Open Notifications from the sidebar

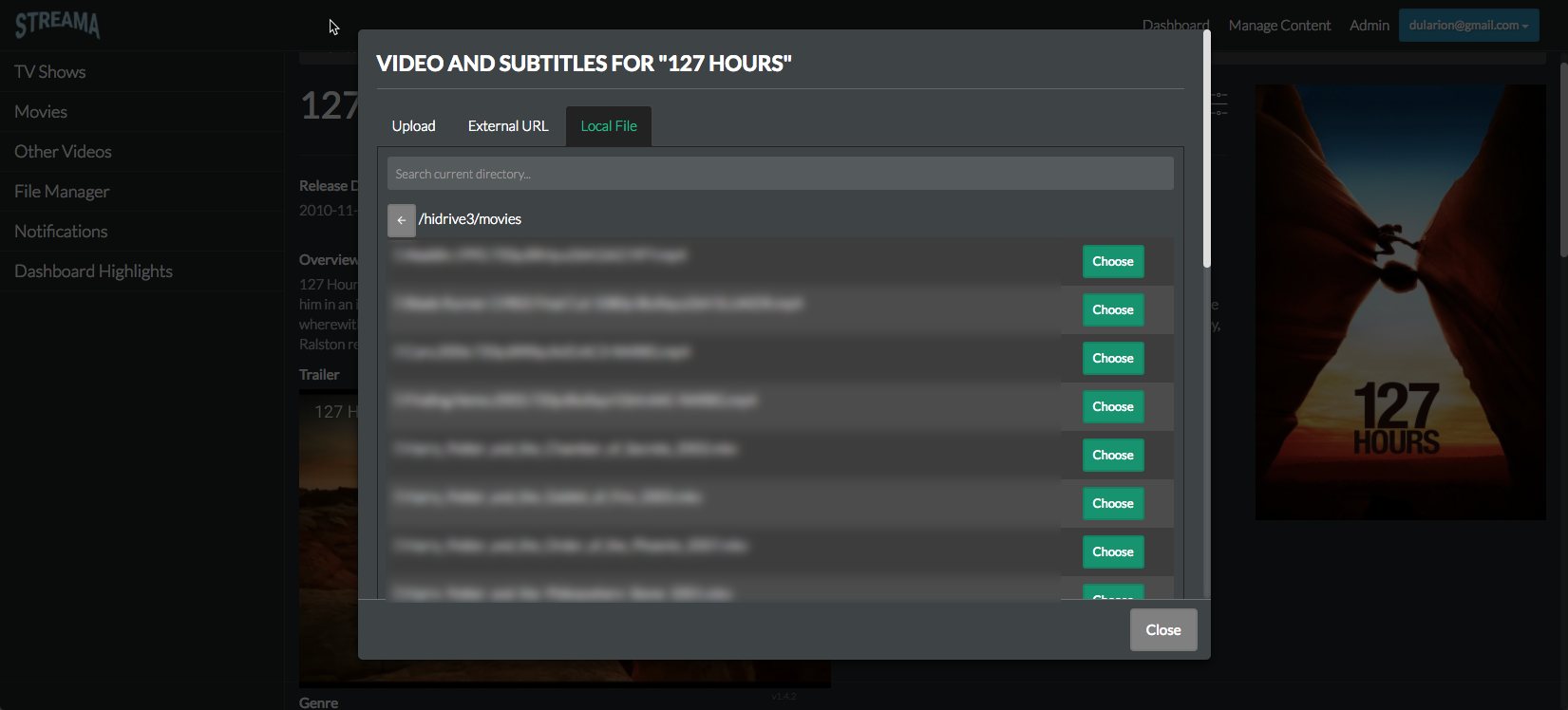(x=61, y=232)
